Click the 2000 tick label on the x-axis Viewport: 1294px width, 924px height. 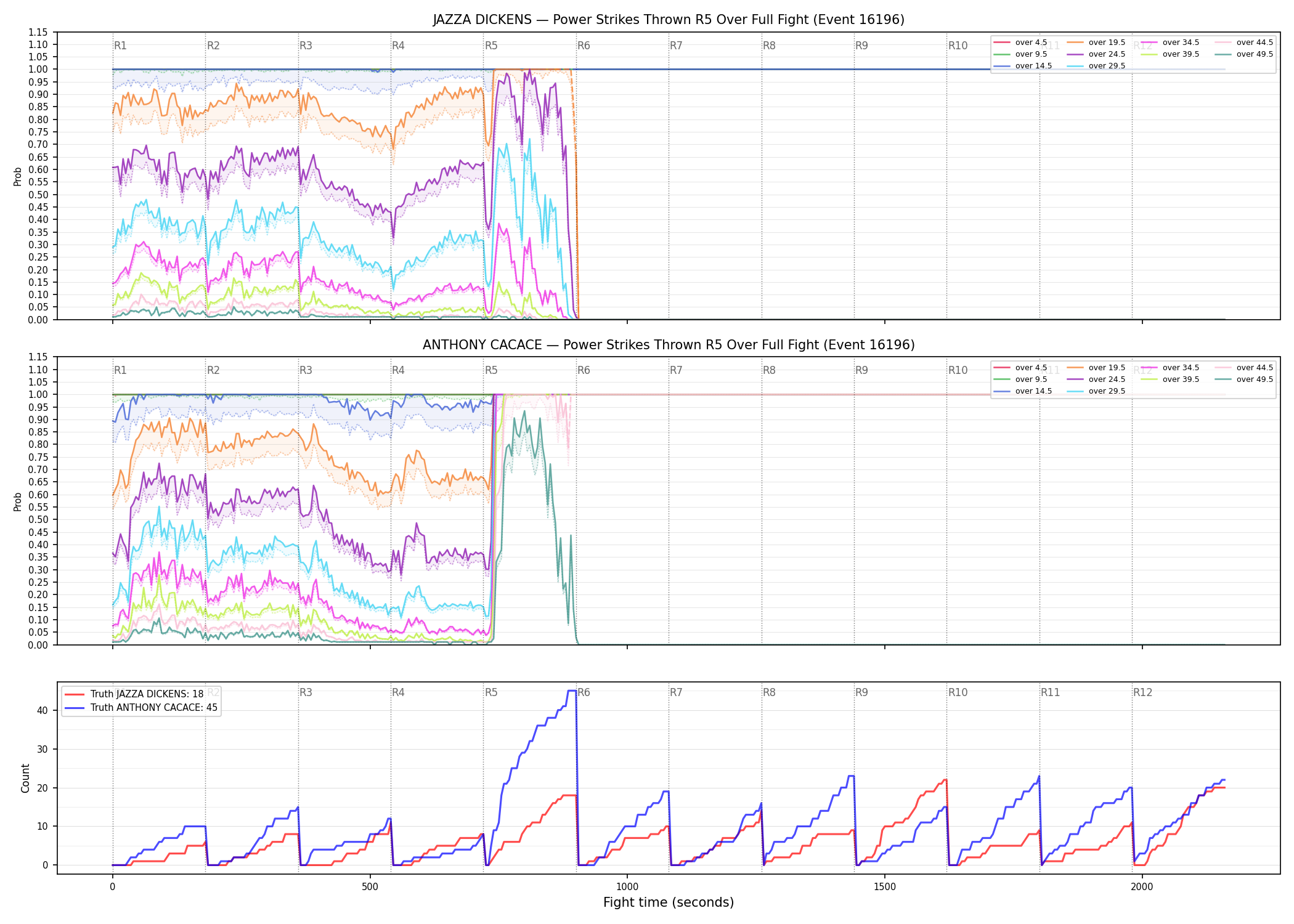1142,887
